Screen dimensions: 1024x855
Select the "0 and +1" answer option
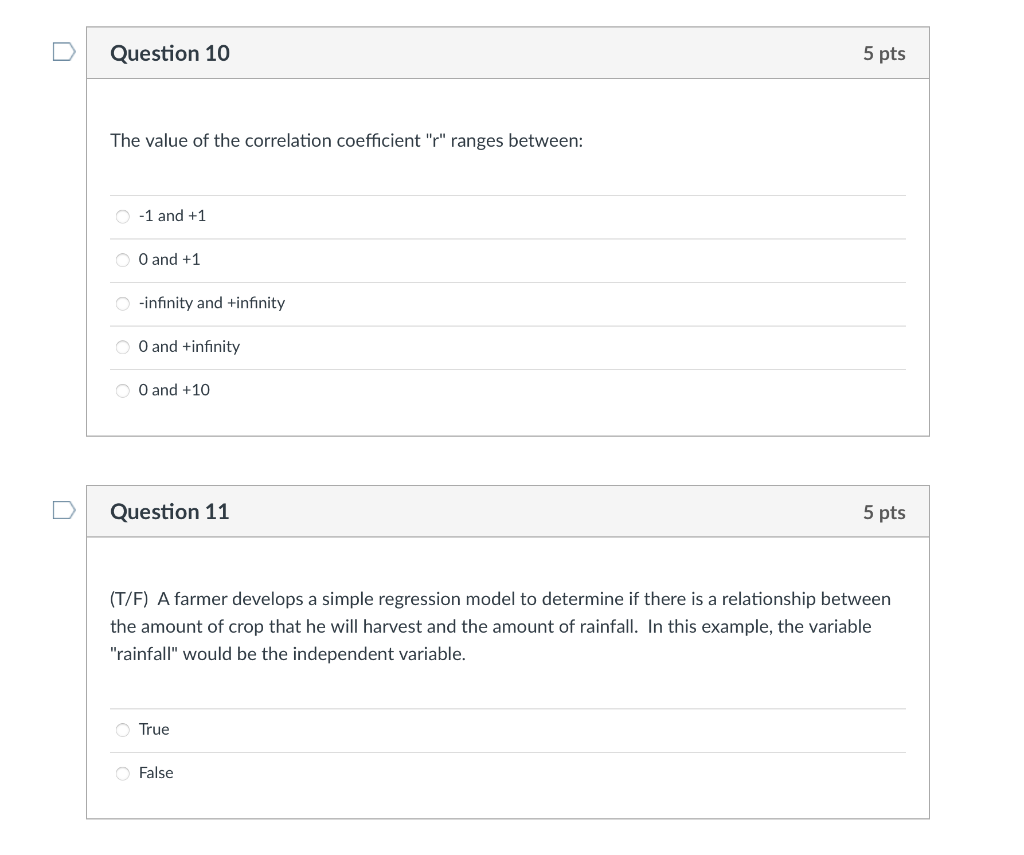point(121,259)
